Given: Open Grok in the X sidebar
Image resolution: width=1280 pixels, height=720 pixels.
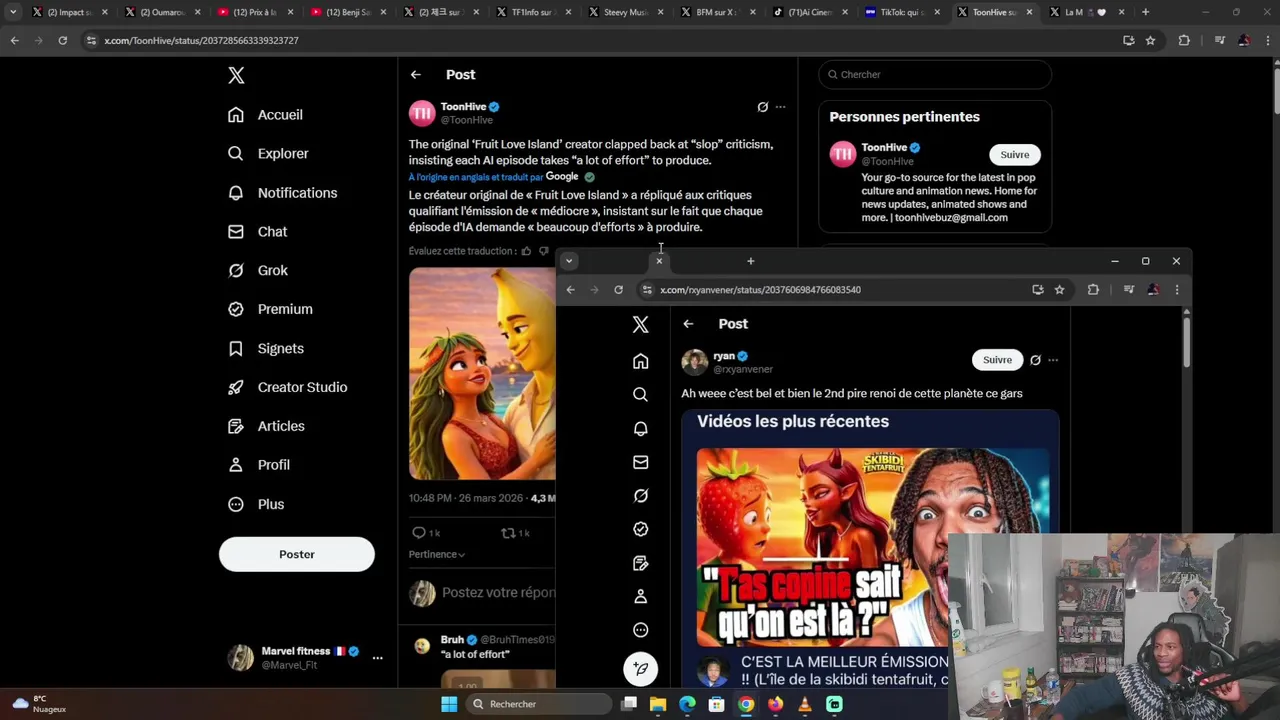Looking at the screenshot, I should coord(258,271).
